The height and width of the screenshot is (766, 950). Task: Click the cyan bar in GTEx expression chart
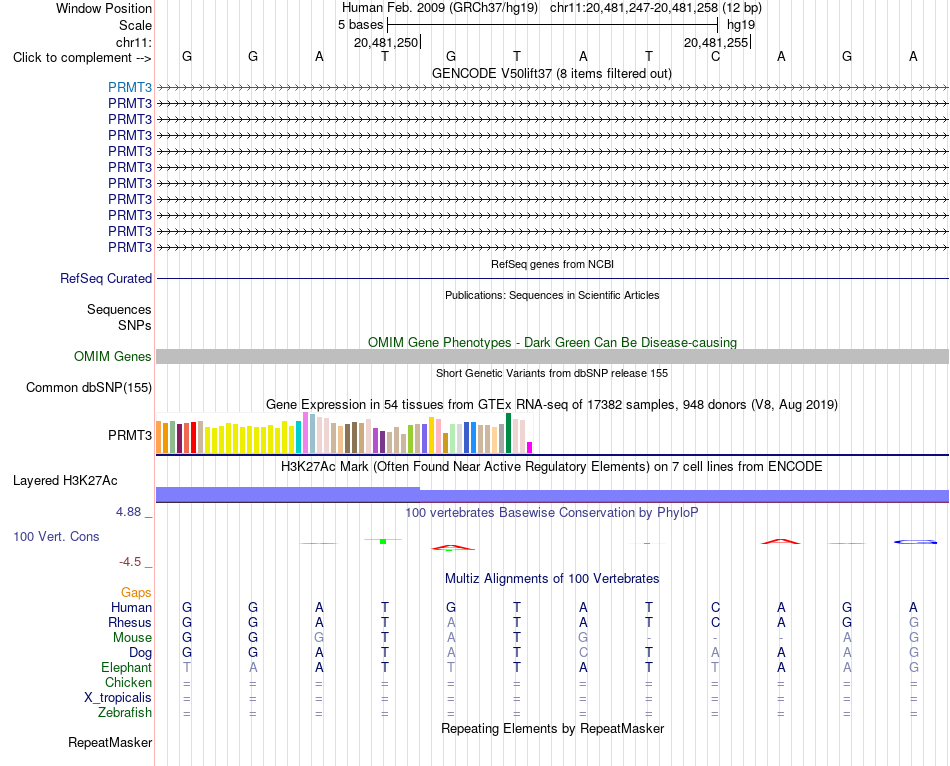click(299, 437)
